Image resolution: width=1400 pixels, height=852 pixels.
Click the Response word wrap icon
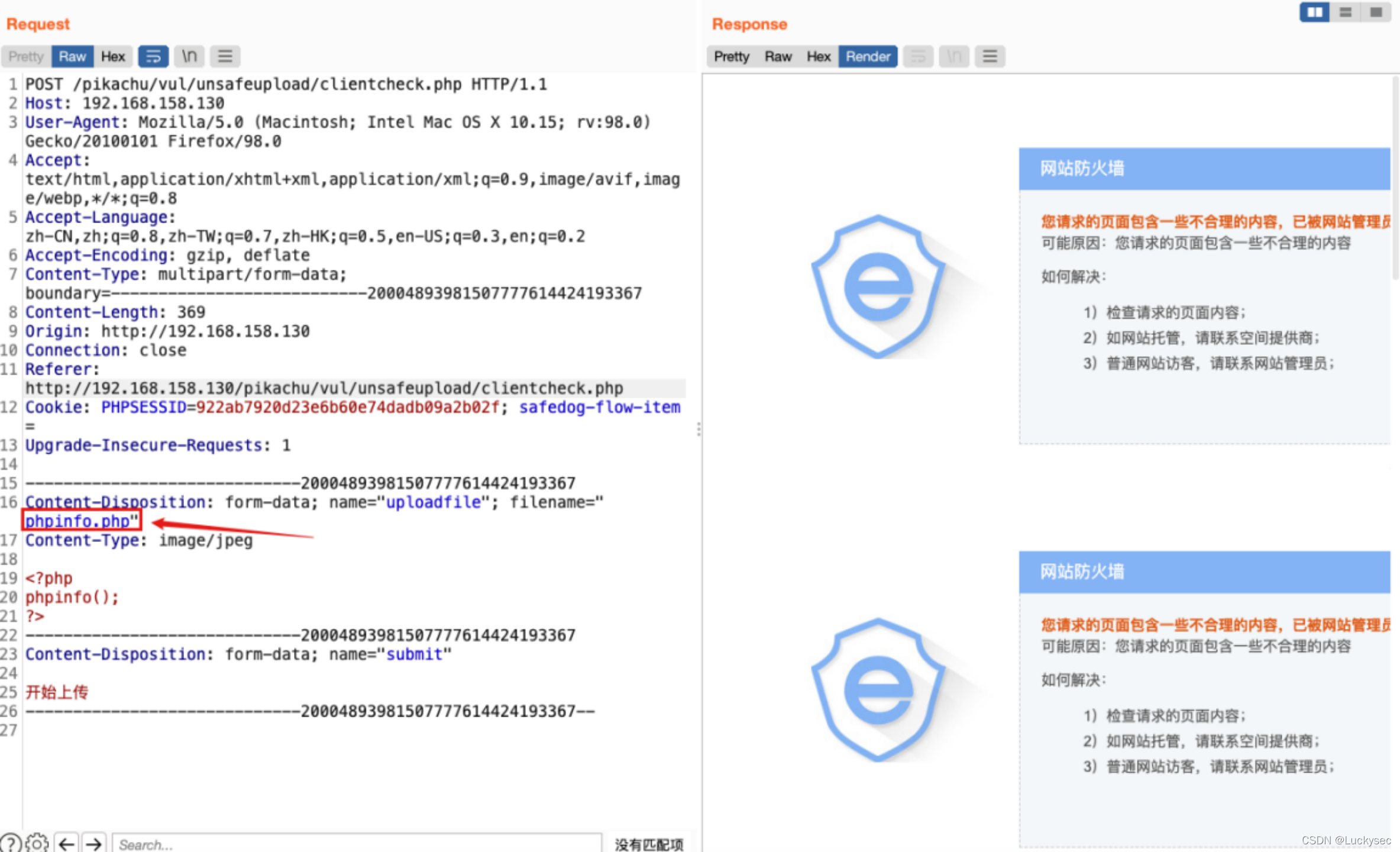click(918, 56)
